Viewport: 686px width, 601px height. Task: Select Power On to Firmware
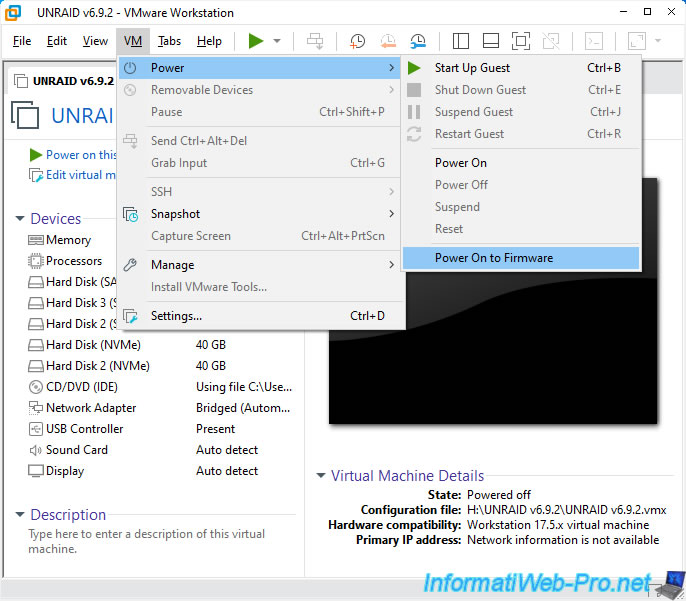pos(493,258)
